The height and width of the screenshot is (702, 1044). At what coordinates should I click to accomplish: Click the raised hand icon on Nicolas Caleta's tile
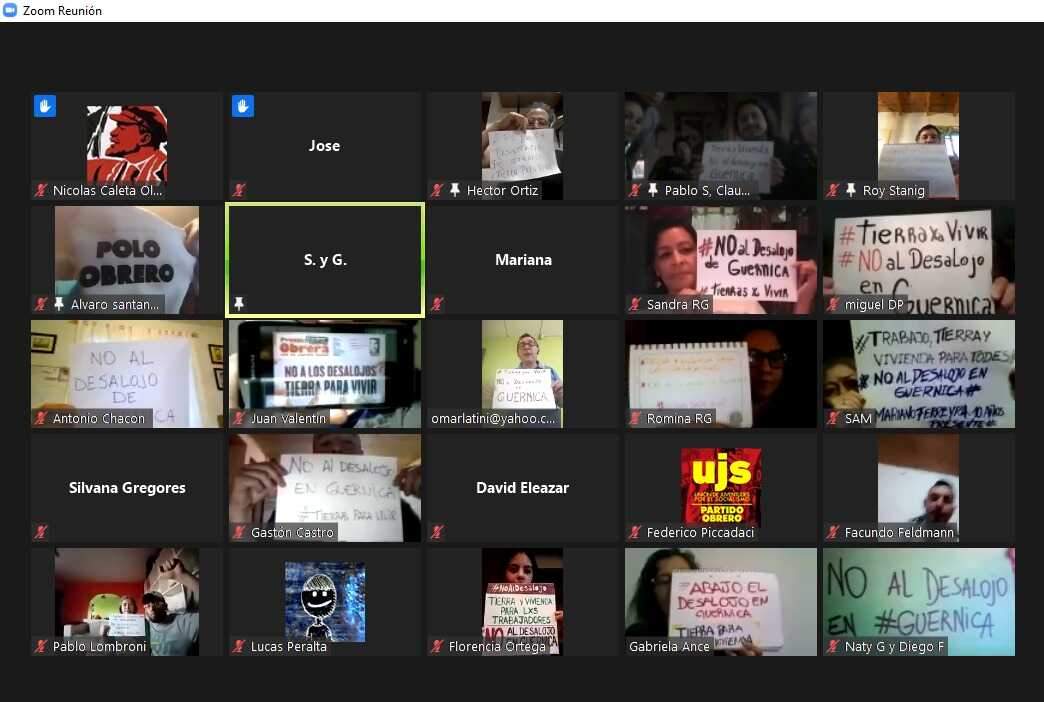(45, 106)
